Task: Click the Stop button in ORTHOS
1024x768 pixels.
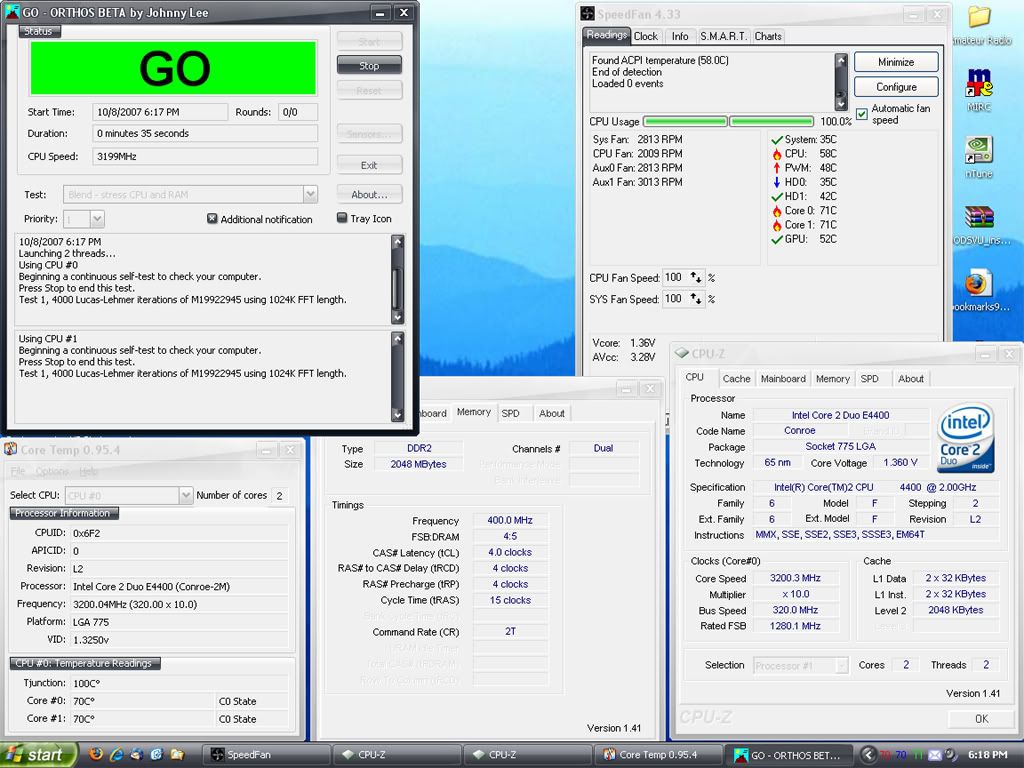Action: 369,65
